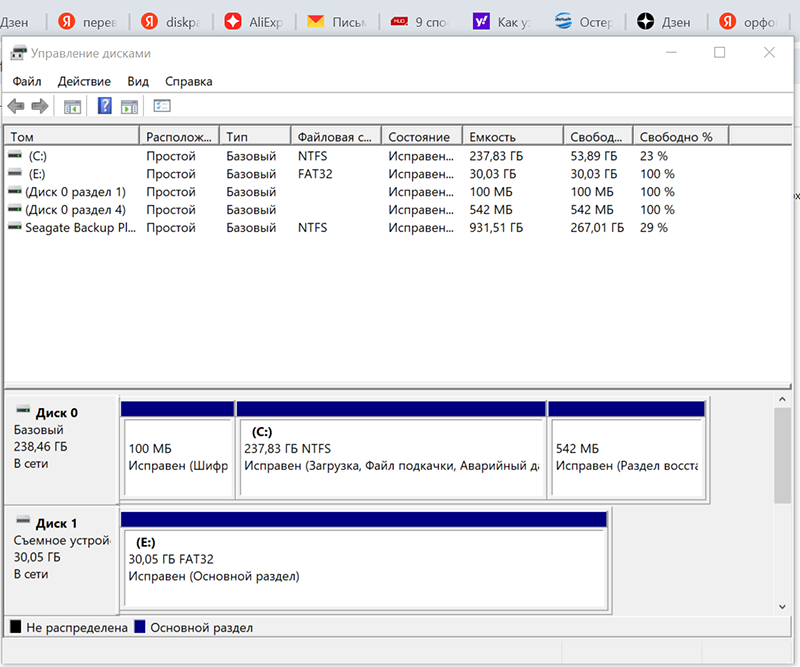
Task: Sort by the Свободно % column header
Action: (681, 137)
